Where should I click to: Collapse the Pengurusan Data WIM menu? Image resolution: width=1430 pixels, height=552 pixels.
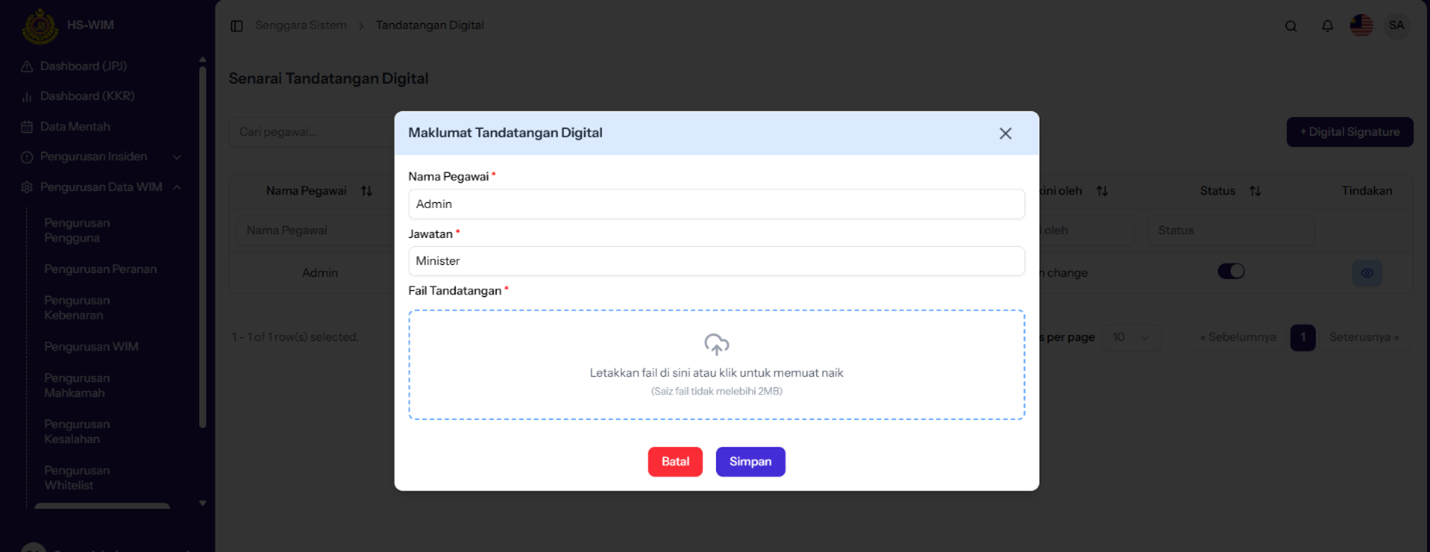click(177, 187)
